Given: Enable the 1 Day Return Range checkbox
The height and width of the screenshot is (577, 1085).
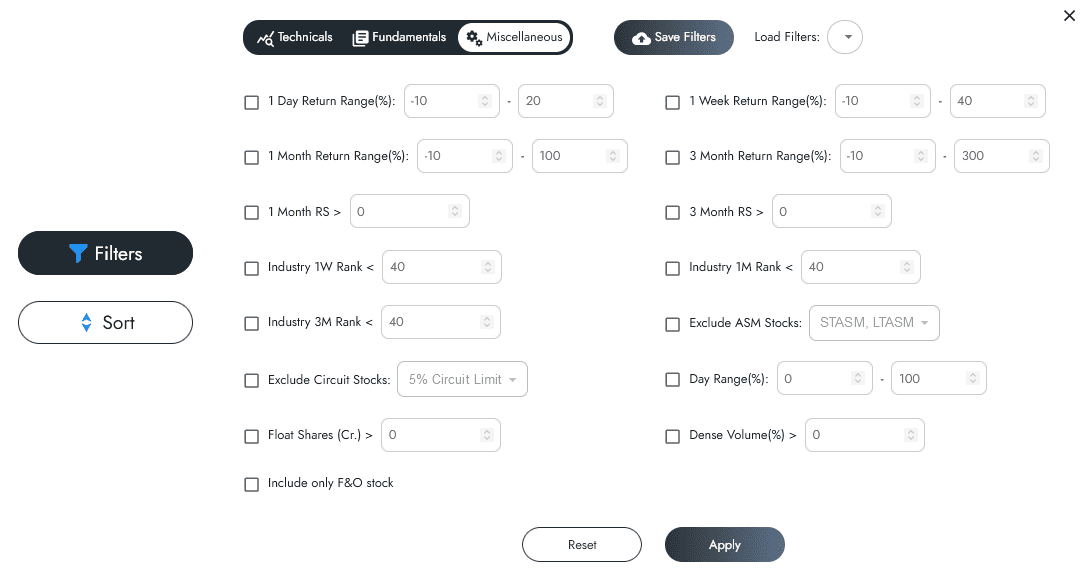Looking at the screenshot, I should click(x=252, y=102).
